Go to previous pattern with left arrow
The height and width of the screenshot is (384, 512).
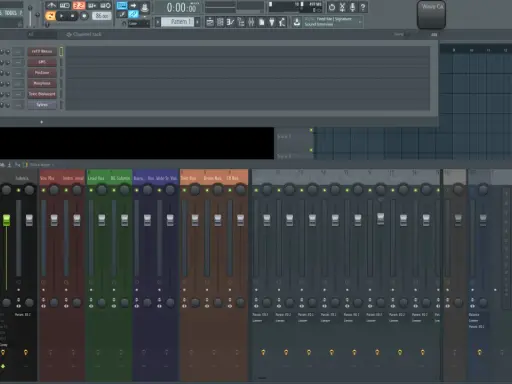coord(158,22)
